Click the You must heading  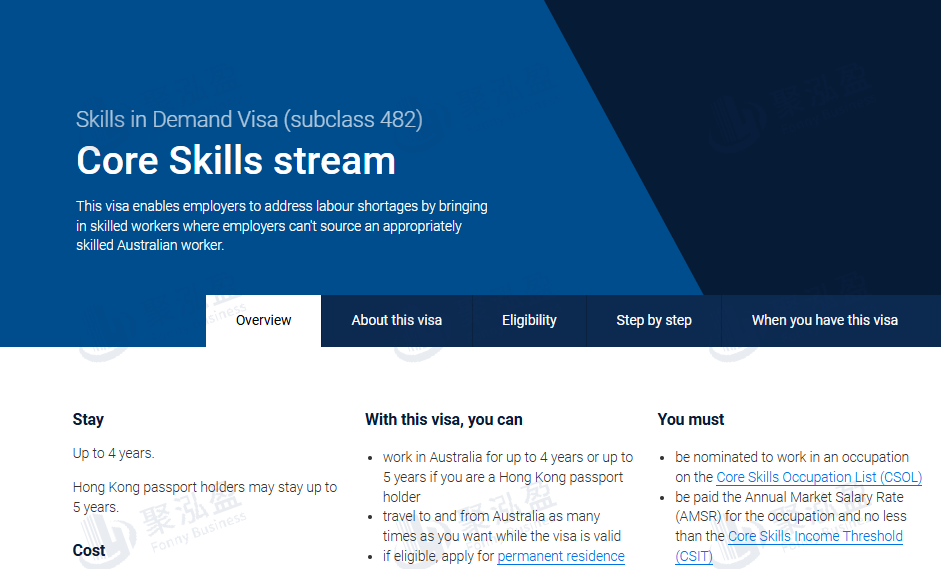(691, 419)
